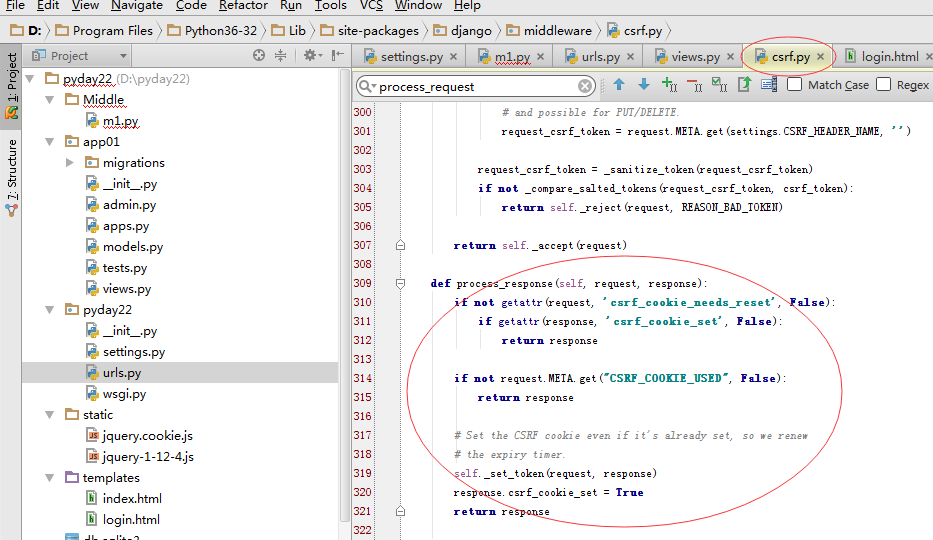
Task: Close the settings.py tab
Action: [x=455, y=57]
